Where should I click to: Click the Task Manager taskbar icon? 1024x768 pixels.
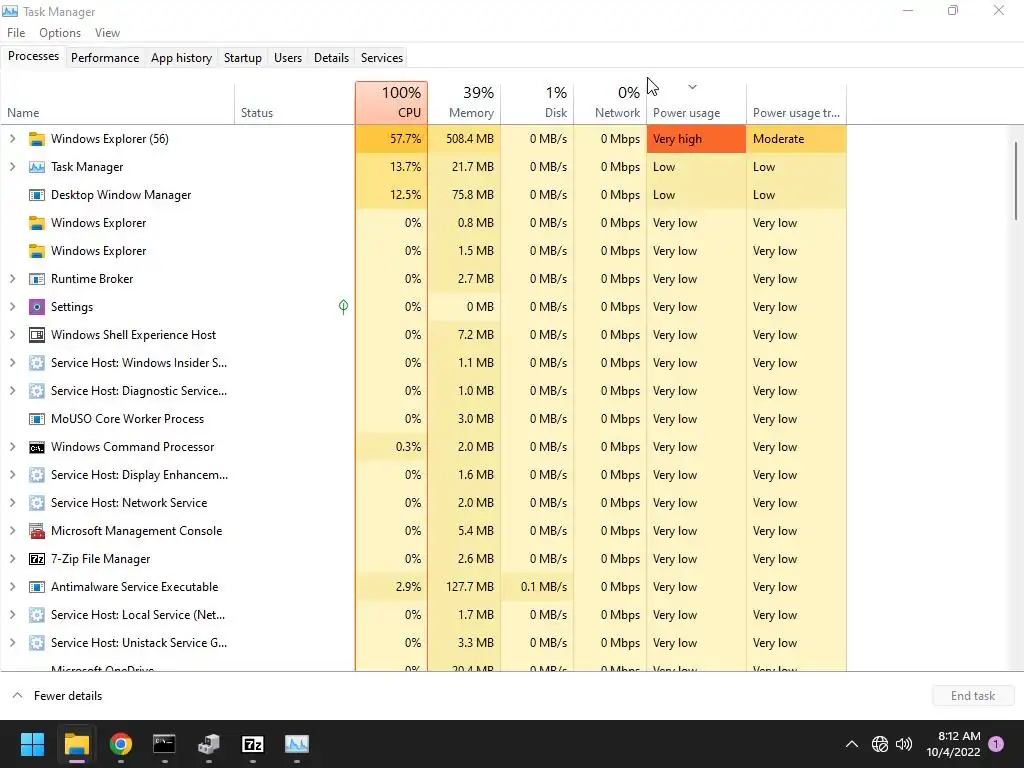[296, 744]
